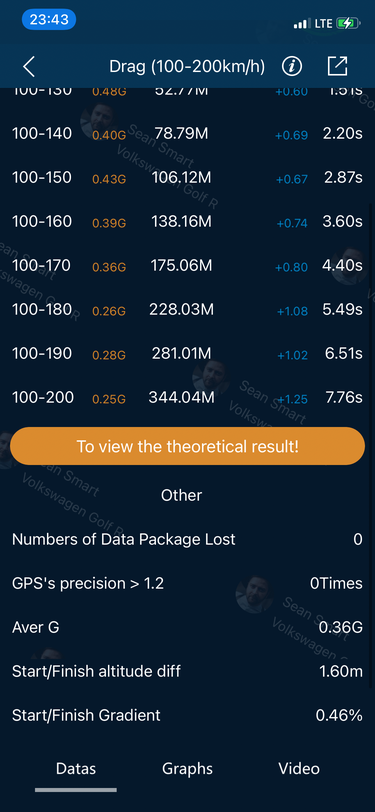Tap the Drag (100-200km/h) title
Viewport: 375px width, 812px height.
coord(188,66)
